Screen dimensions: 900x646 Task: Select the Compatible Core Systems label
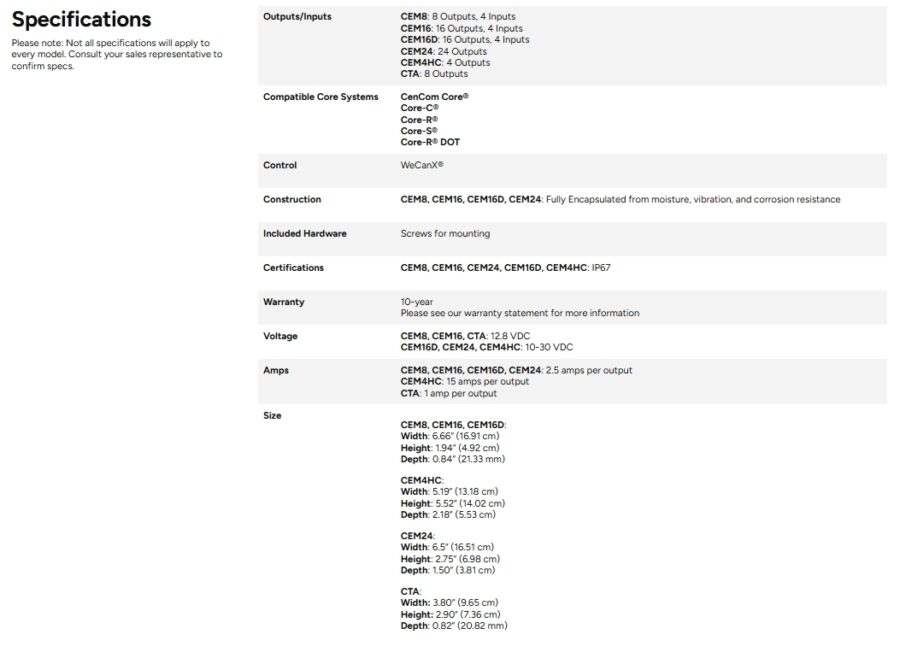coord(320,97)
